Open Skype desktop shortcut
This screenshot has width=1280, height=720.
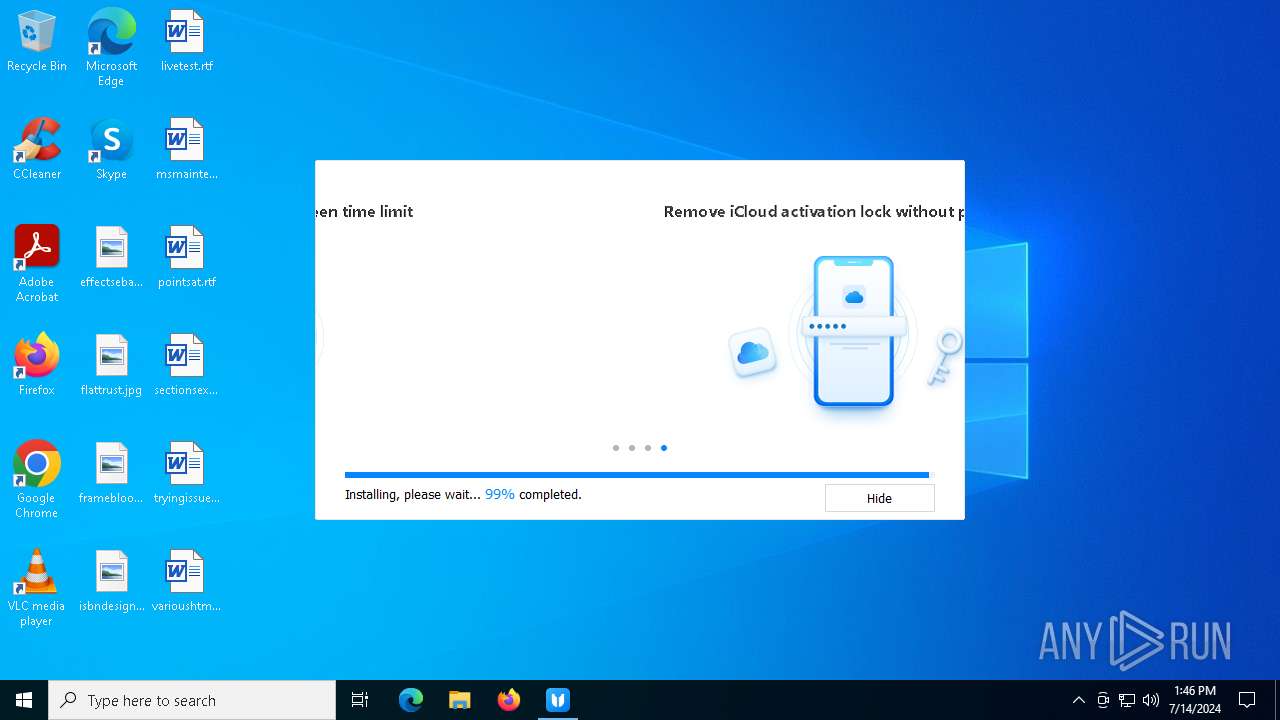[111, 150]
